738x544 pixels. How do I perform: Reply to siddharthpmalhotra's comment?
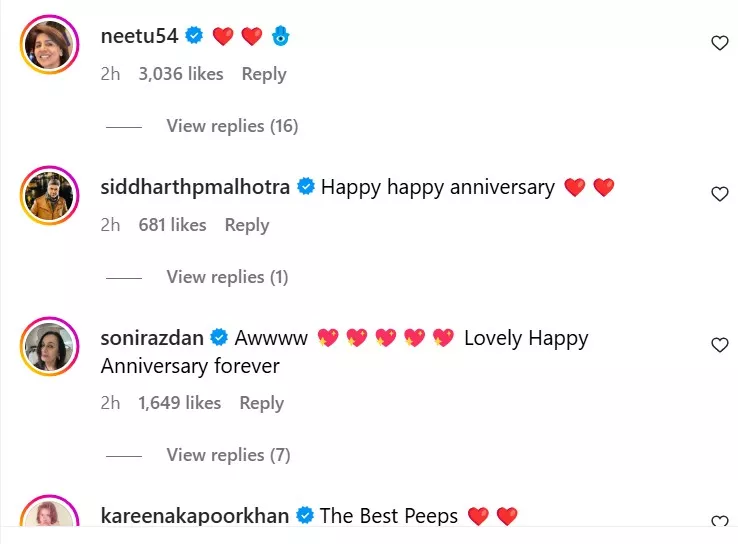point(247,225)
